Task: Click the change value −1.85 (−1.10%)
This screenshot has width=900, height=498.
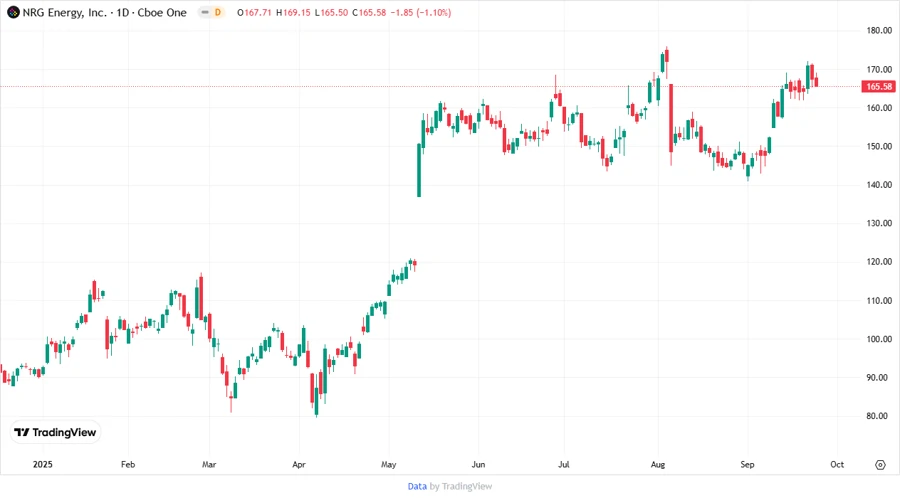Action: pos(420,12)
